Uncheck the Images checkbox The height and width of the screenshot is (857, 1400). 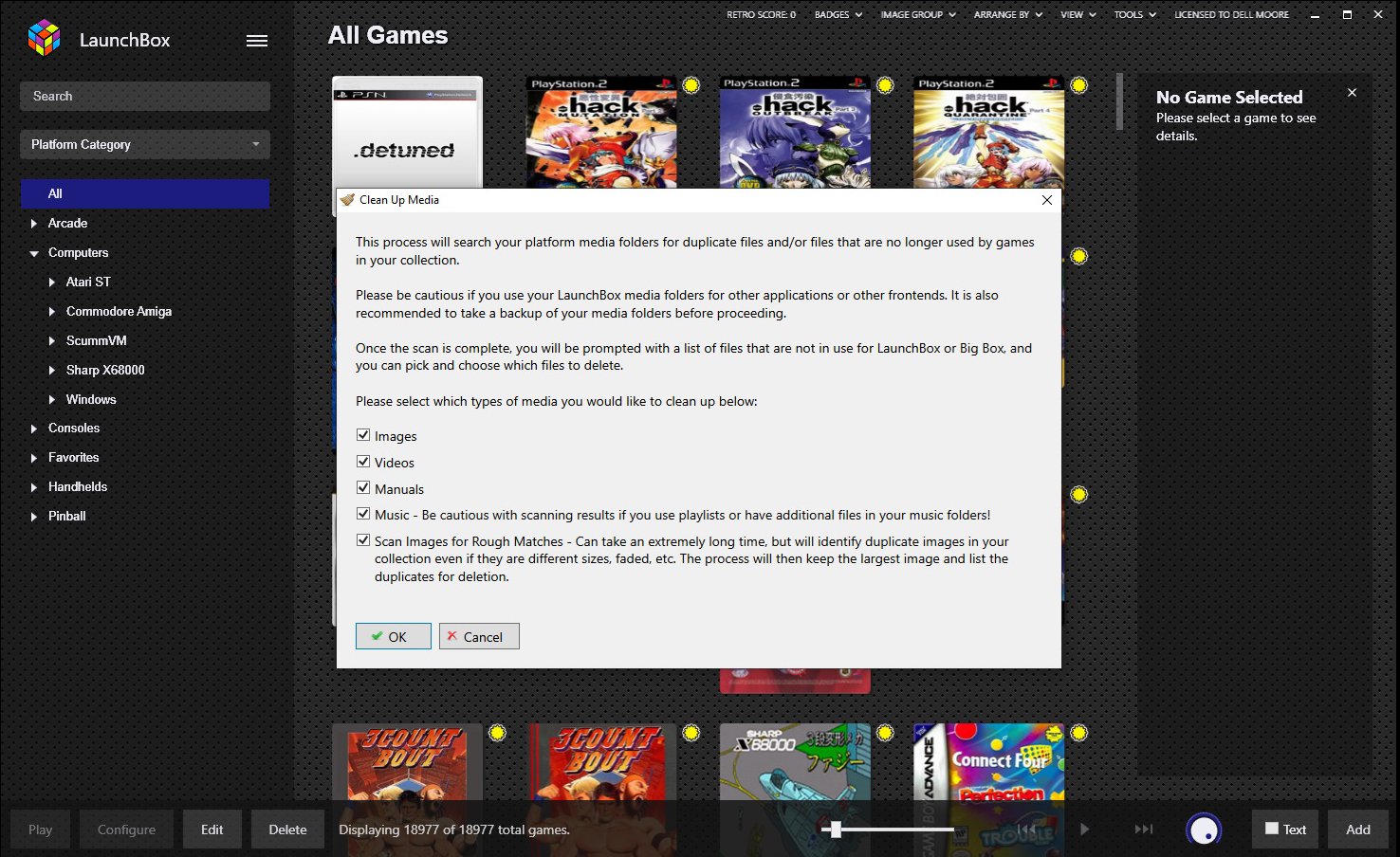tap(363, 435)
